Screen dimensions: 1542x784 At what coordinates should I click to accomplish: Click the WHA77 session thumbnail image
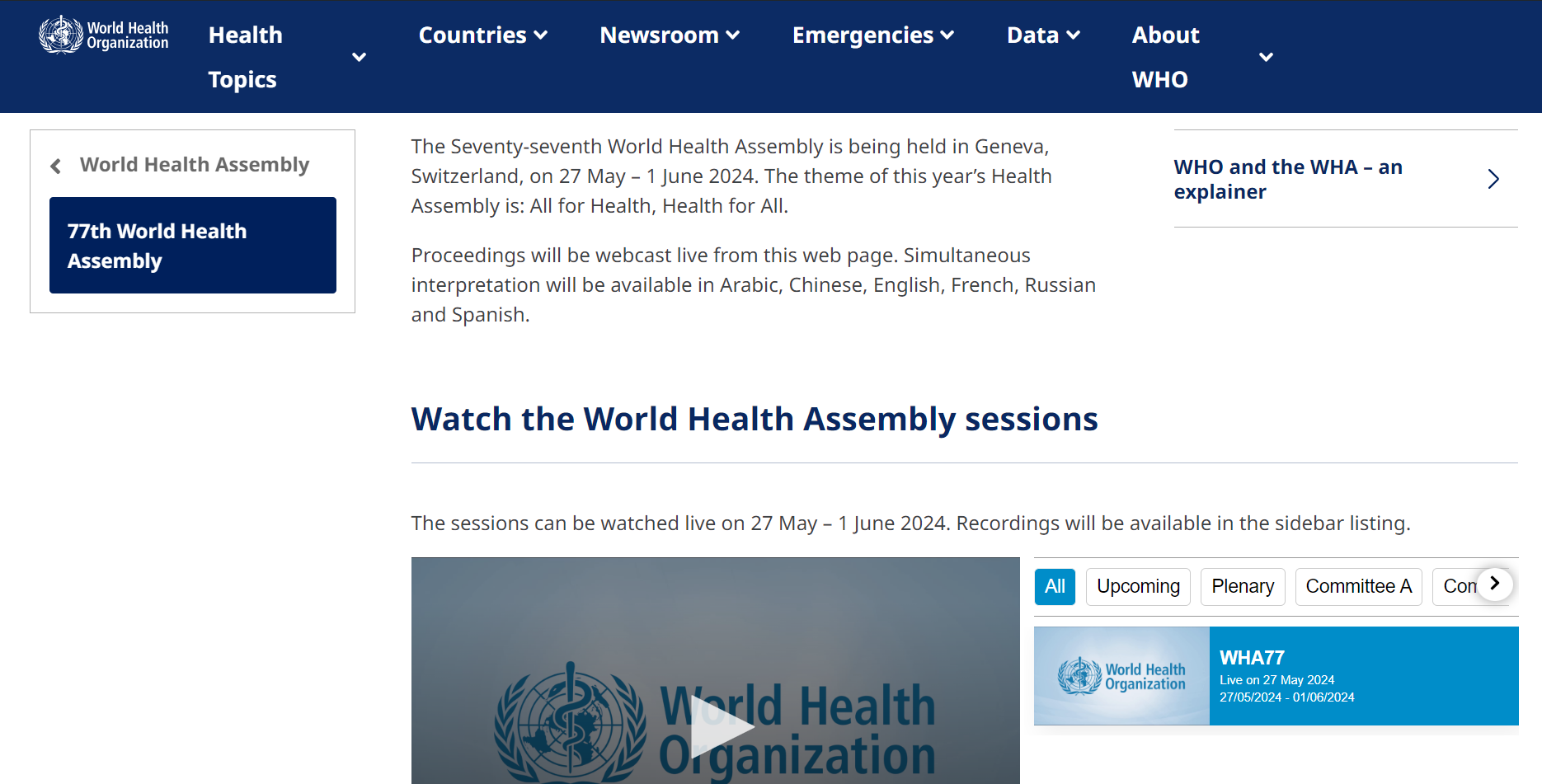point(1121,676)
